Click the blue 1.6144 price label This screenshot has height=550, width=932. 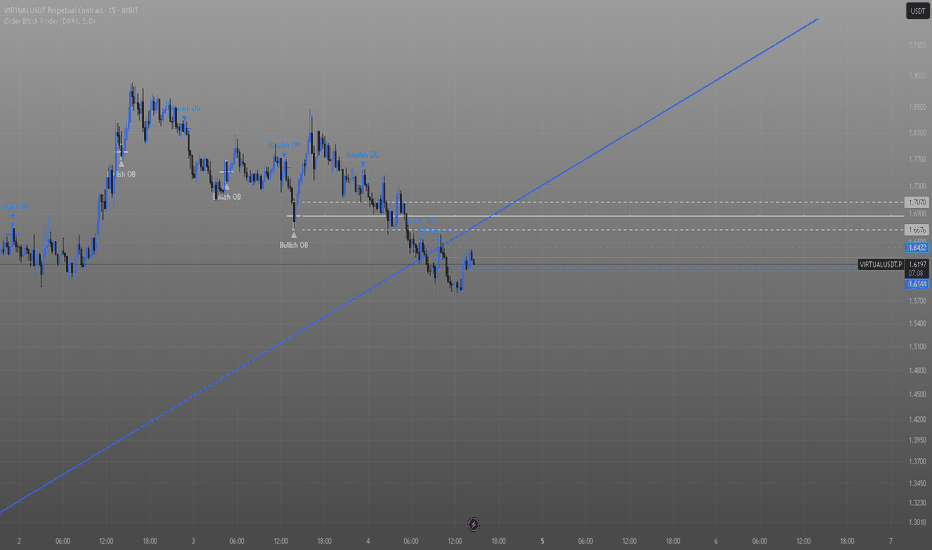[x=917, y=284]
